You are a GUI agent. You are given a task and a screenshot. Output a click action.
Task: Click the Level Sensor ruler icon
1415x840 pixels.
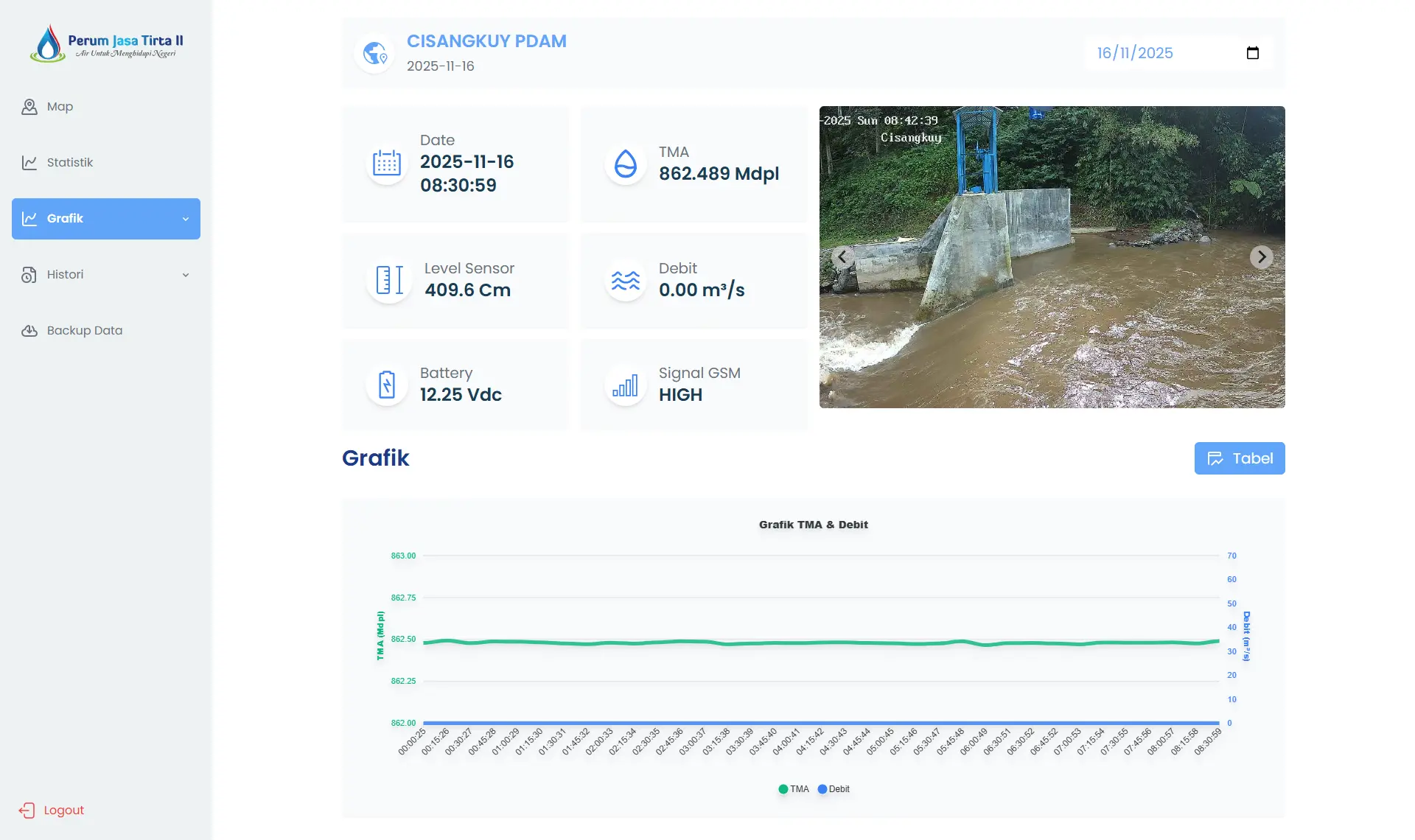388,280
